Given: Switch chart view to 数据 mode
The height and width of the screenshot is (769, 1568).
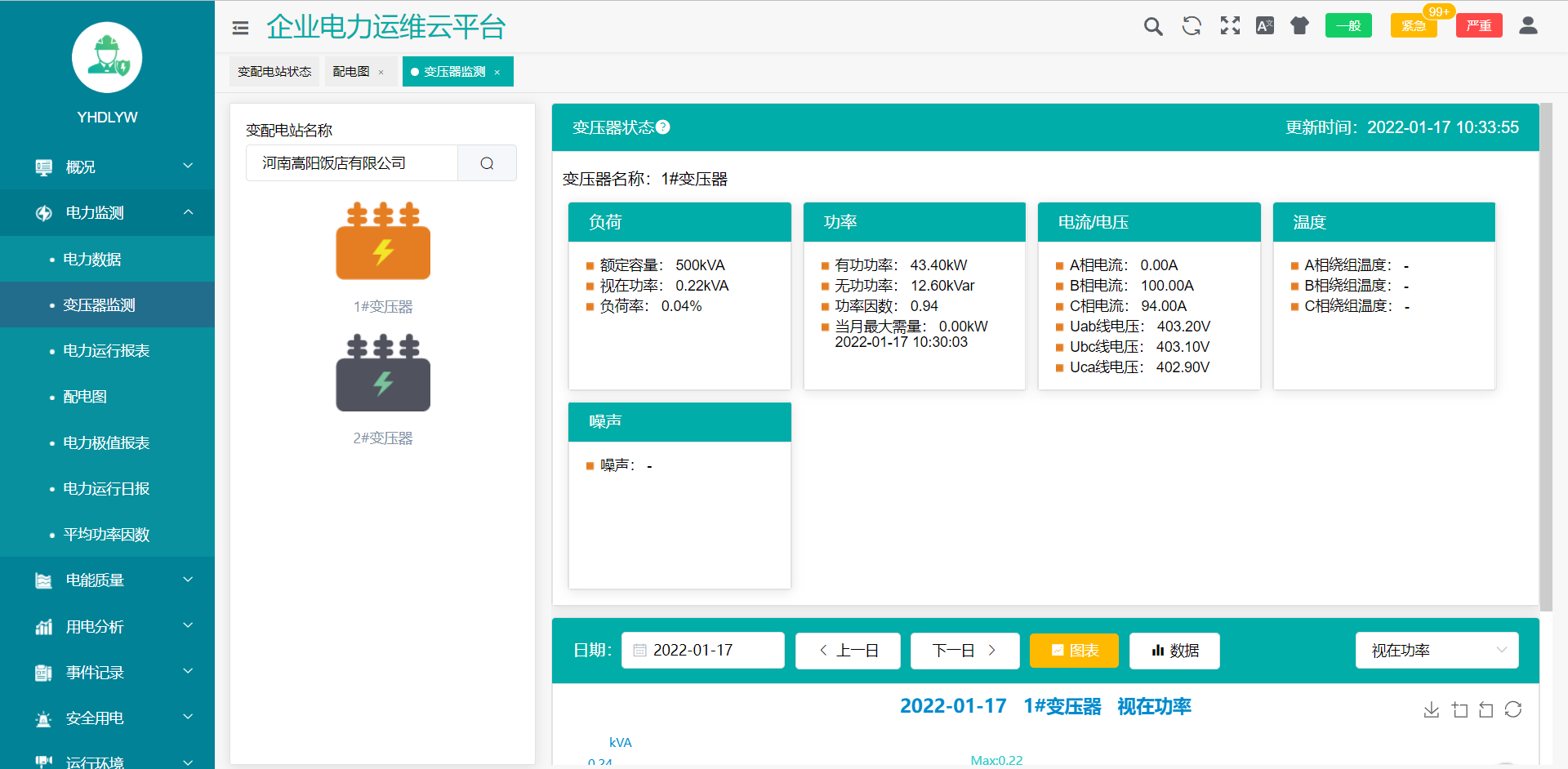Looking at the screenshot, I should (x=1174, y=651).
